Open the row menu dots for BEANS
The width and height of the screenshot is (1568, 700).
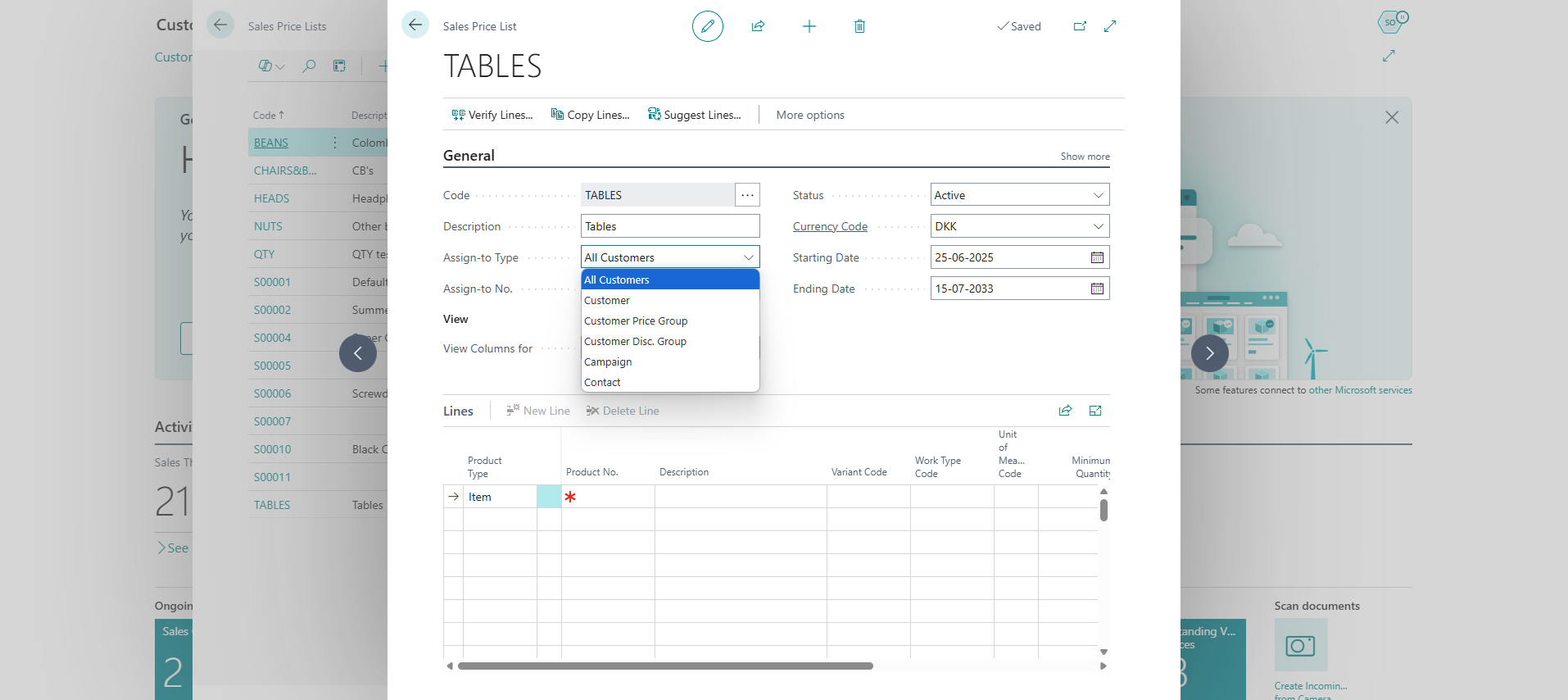(x=335, y=143)
